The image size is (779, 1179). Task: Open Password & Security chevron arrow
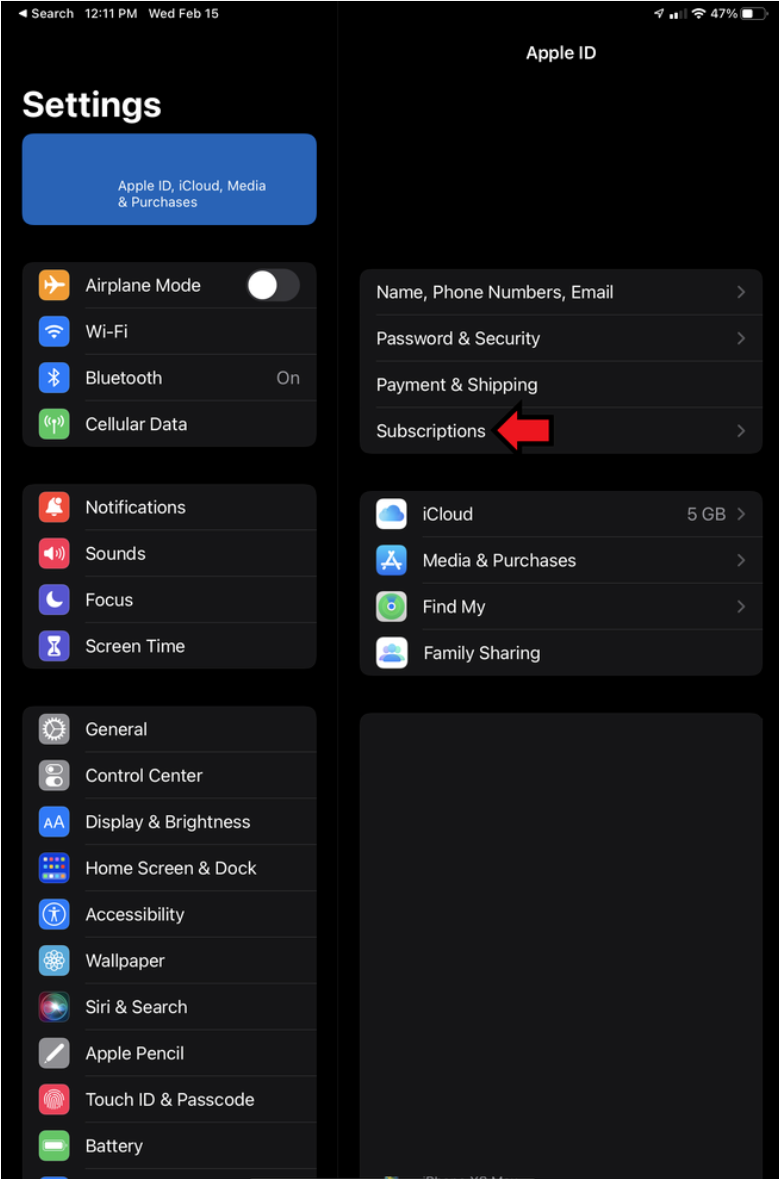pos(741,338)
